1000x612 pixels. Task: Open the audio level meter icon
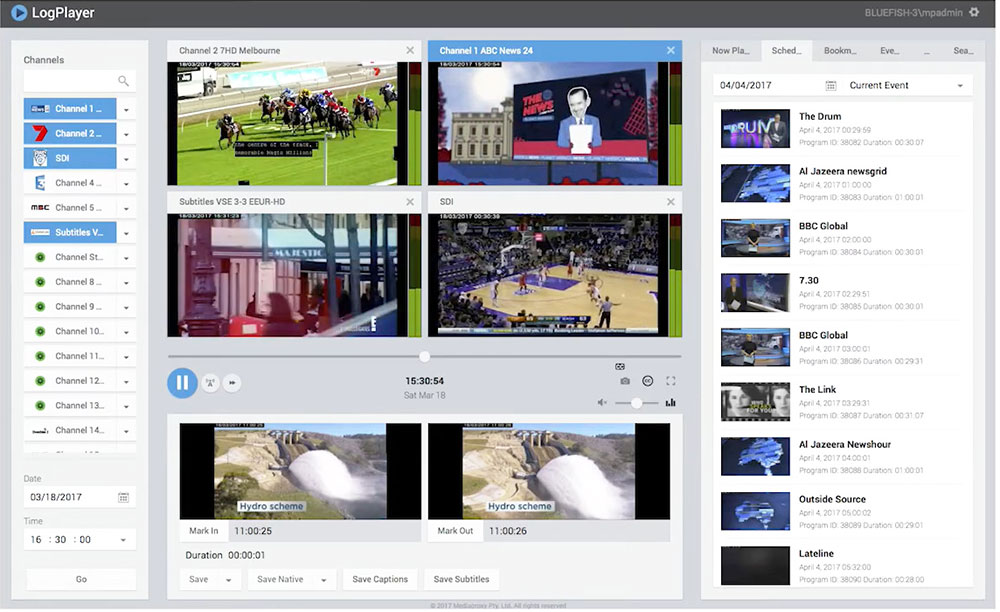pos(671,403)
